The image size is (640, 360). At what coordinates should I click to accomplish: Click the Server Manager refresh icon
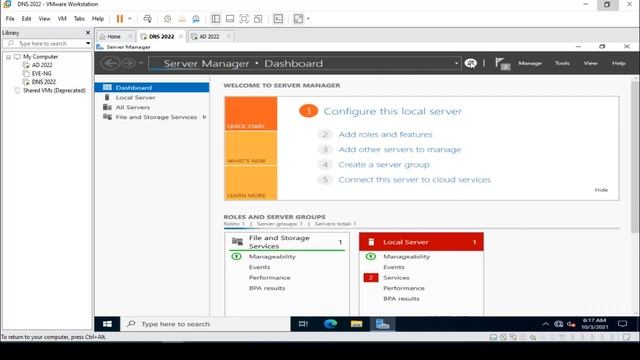(471, 63)
